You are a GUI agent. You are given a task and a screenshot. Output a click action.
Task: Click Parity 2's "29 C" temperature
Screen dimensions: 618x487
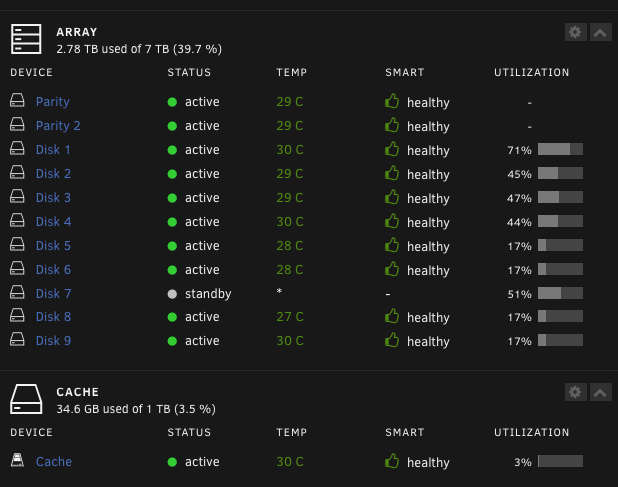[290, 126]
